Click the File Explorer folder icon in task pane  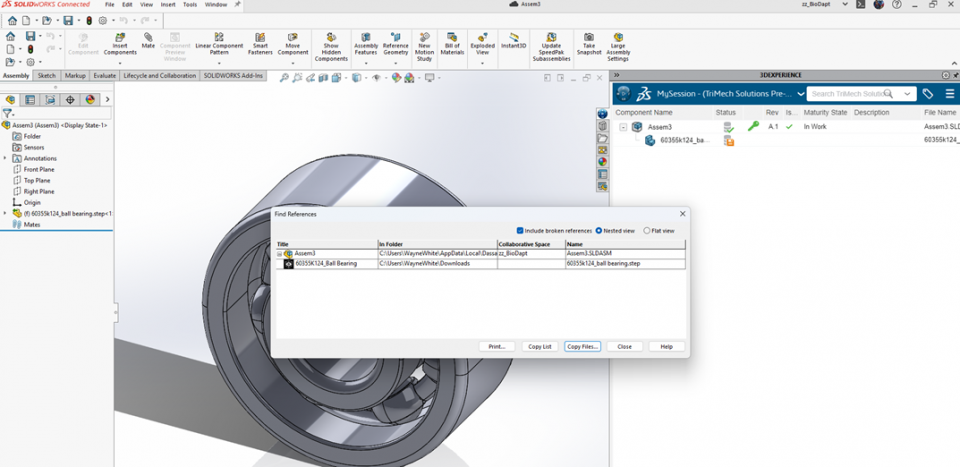click(x=602, y=138)
